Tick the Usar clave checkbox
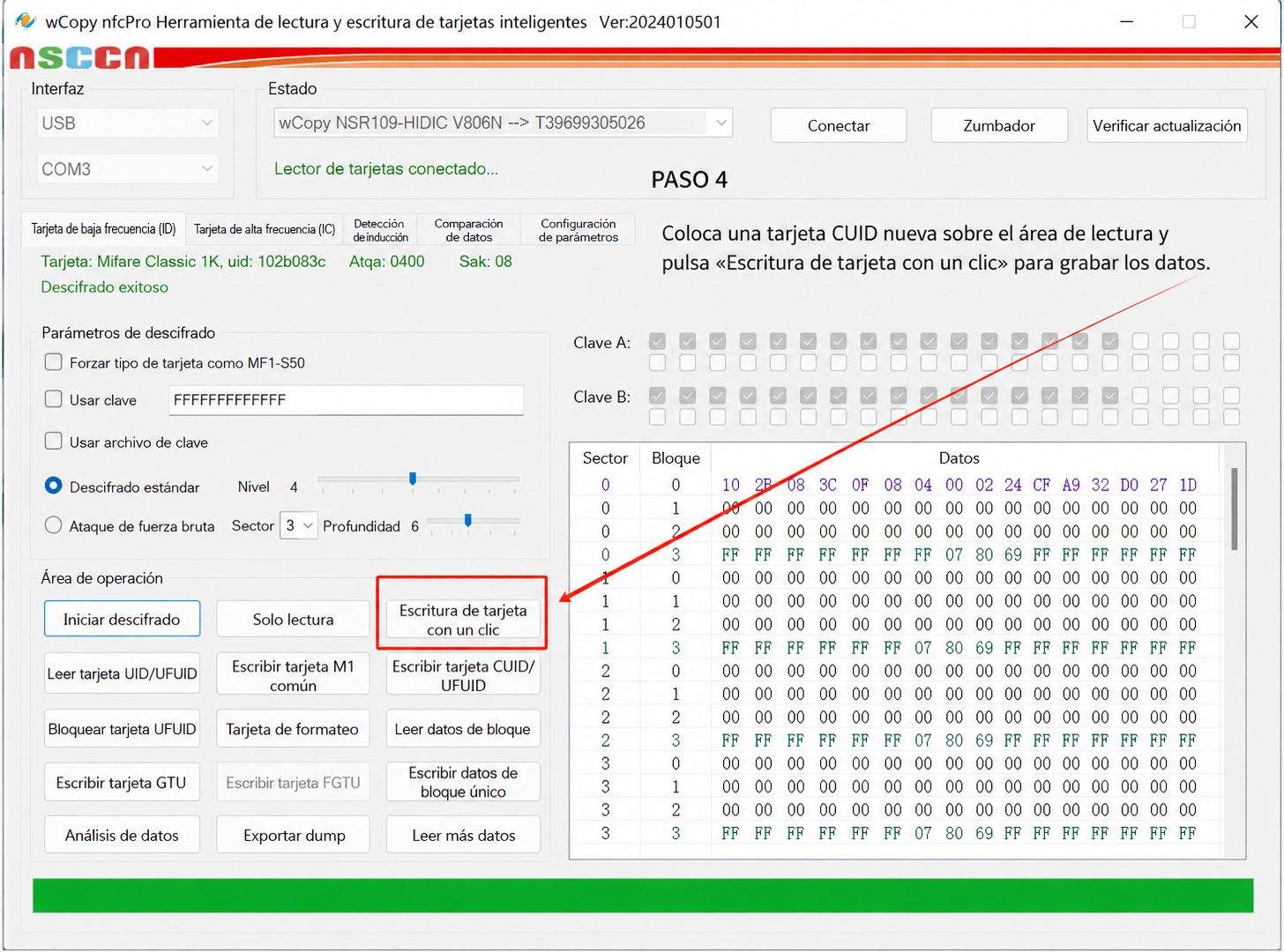 pos(54,399)
